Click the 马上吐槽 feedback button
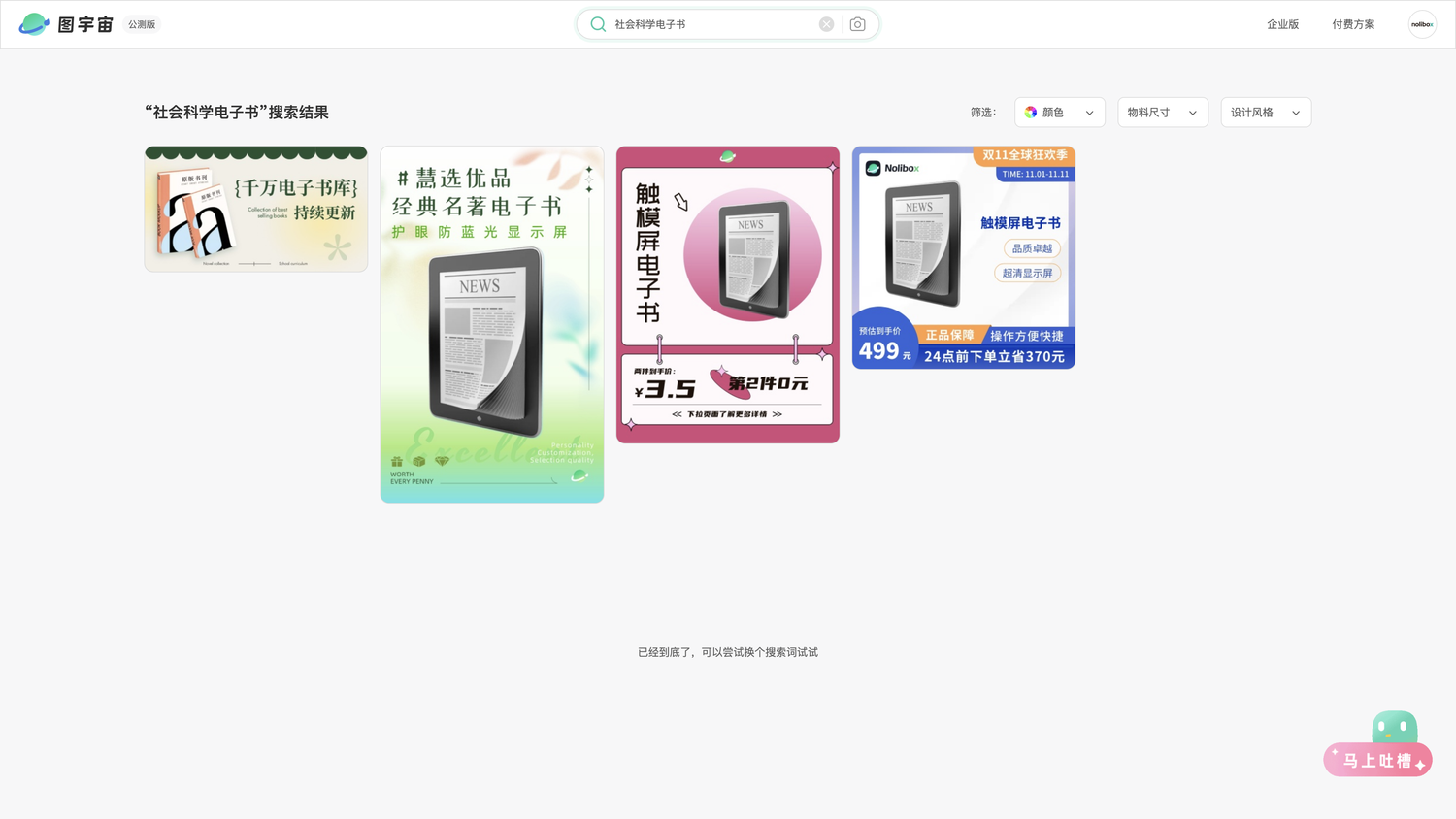 [1377, 761]
